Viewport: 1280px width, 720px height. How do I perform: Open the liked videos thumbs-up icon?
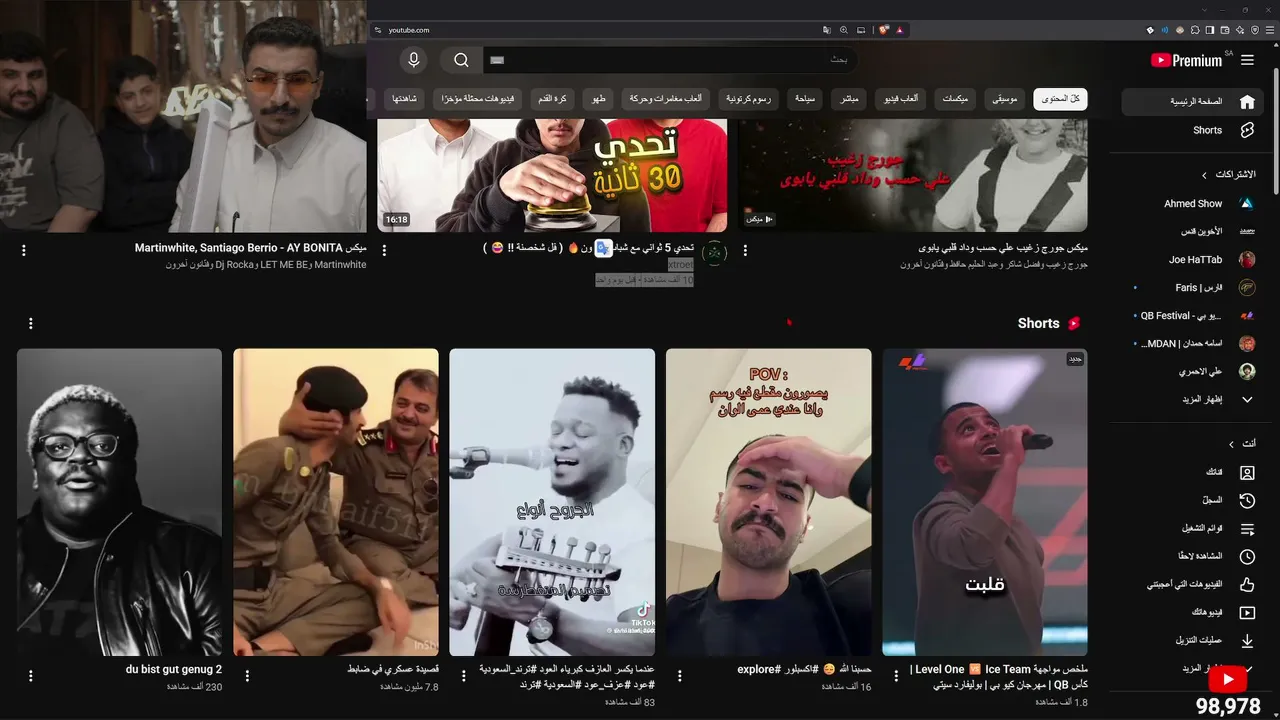point(1247,584)
